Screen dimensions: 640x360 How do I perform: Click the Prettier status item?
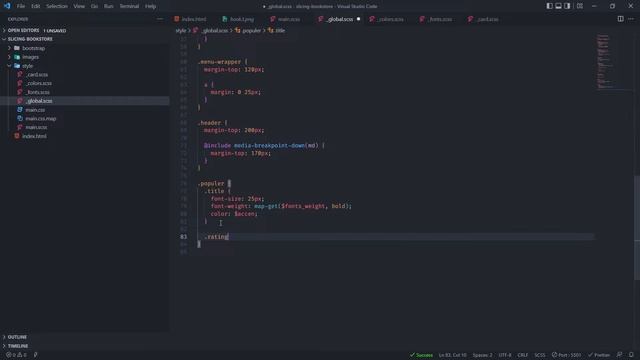(599, 355)
